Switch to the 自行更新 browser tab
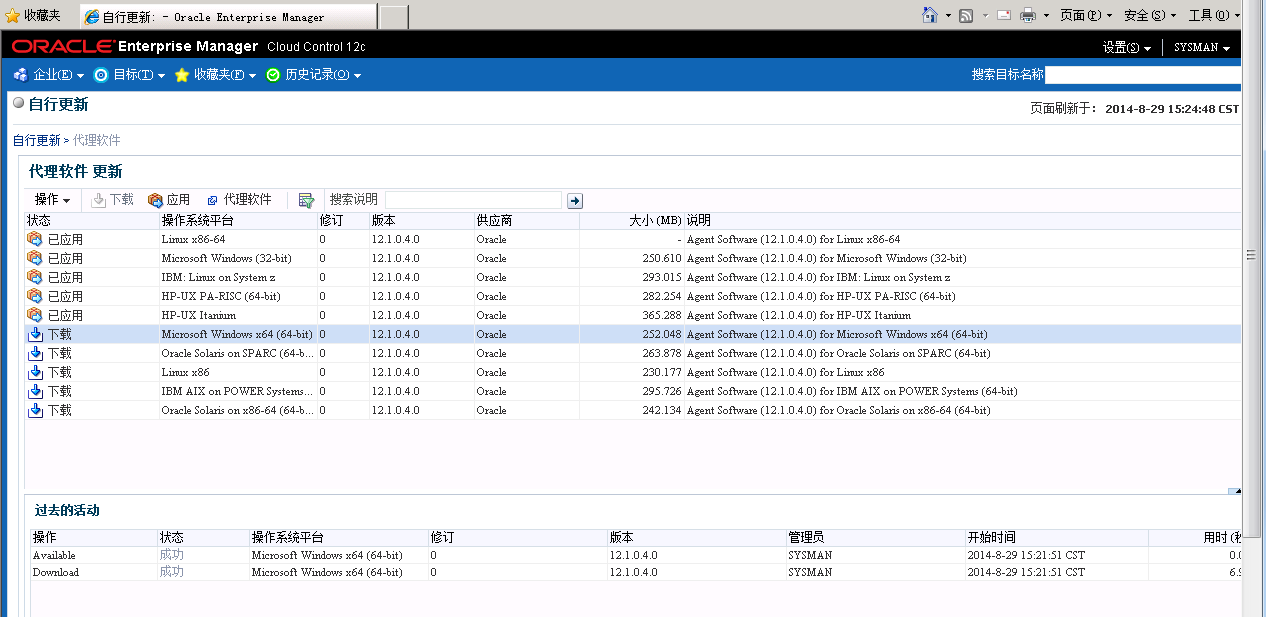Image resolution: width=1266 pixels, height=617 pixels. [228, 17]
